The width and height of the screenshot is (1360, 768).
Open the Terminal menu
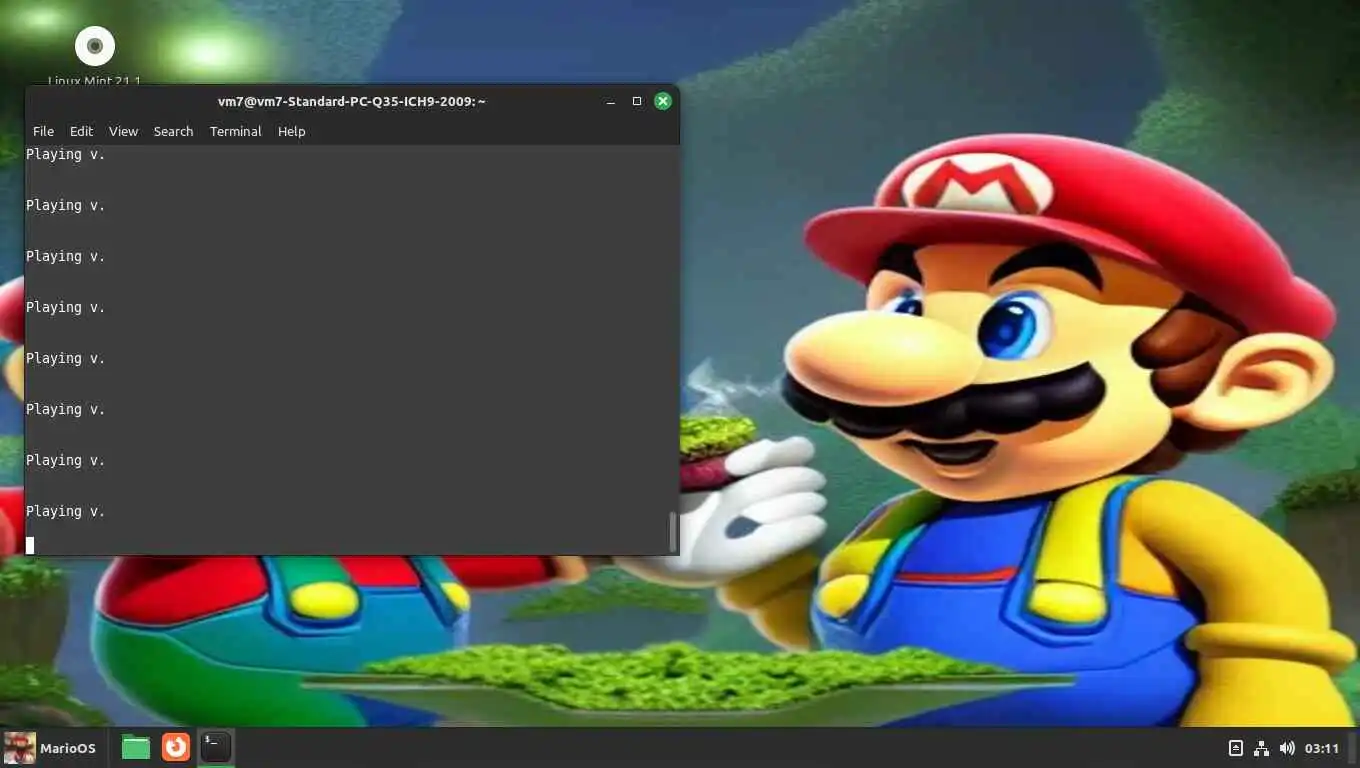235,131
